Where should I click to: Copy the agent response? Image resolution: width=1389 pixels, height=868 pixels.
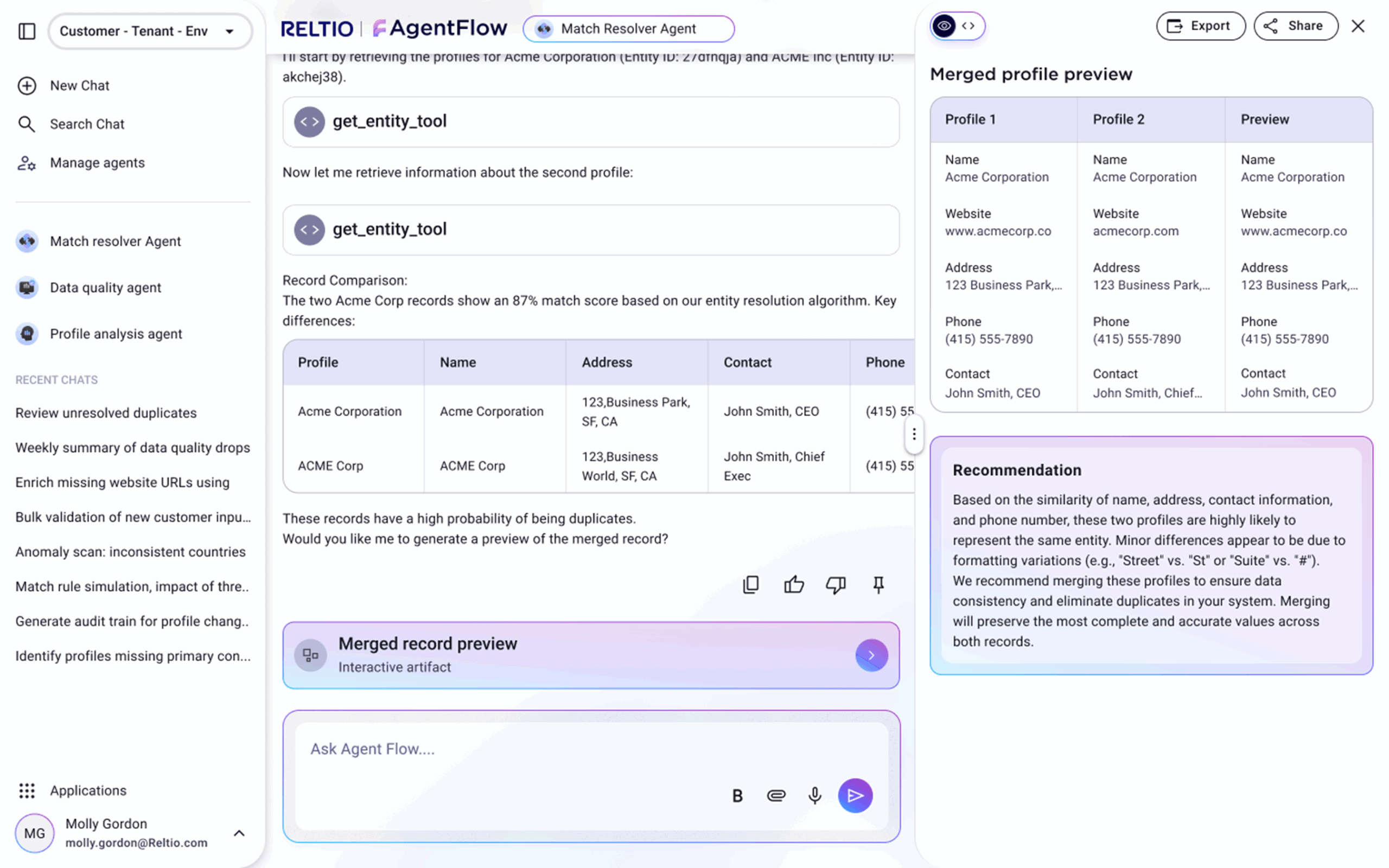coord(751,584)
